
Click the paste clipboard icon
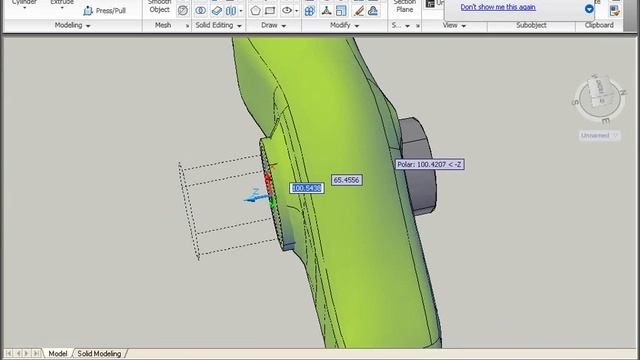615,11
